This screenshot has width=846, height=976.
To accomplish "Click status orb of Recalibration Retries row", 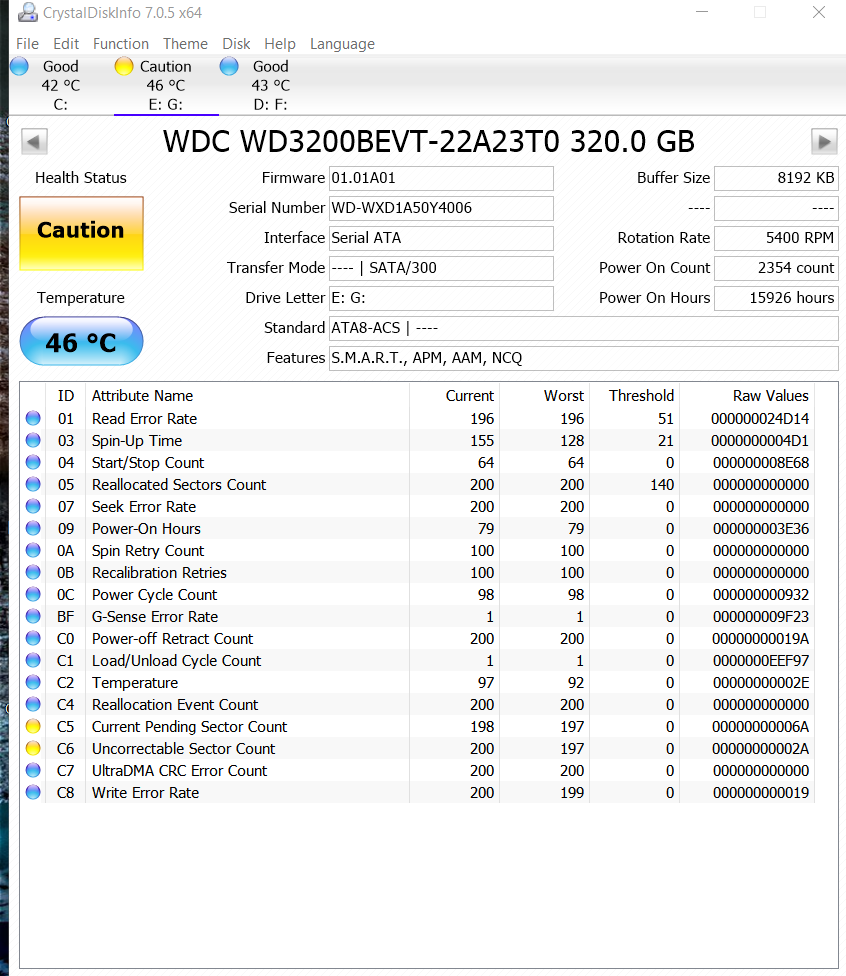I will click(x=33, y=573).
